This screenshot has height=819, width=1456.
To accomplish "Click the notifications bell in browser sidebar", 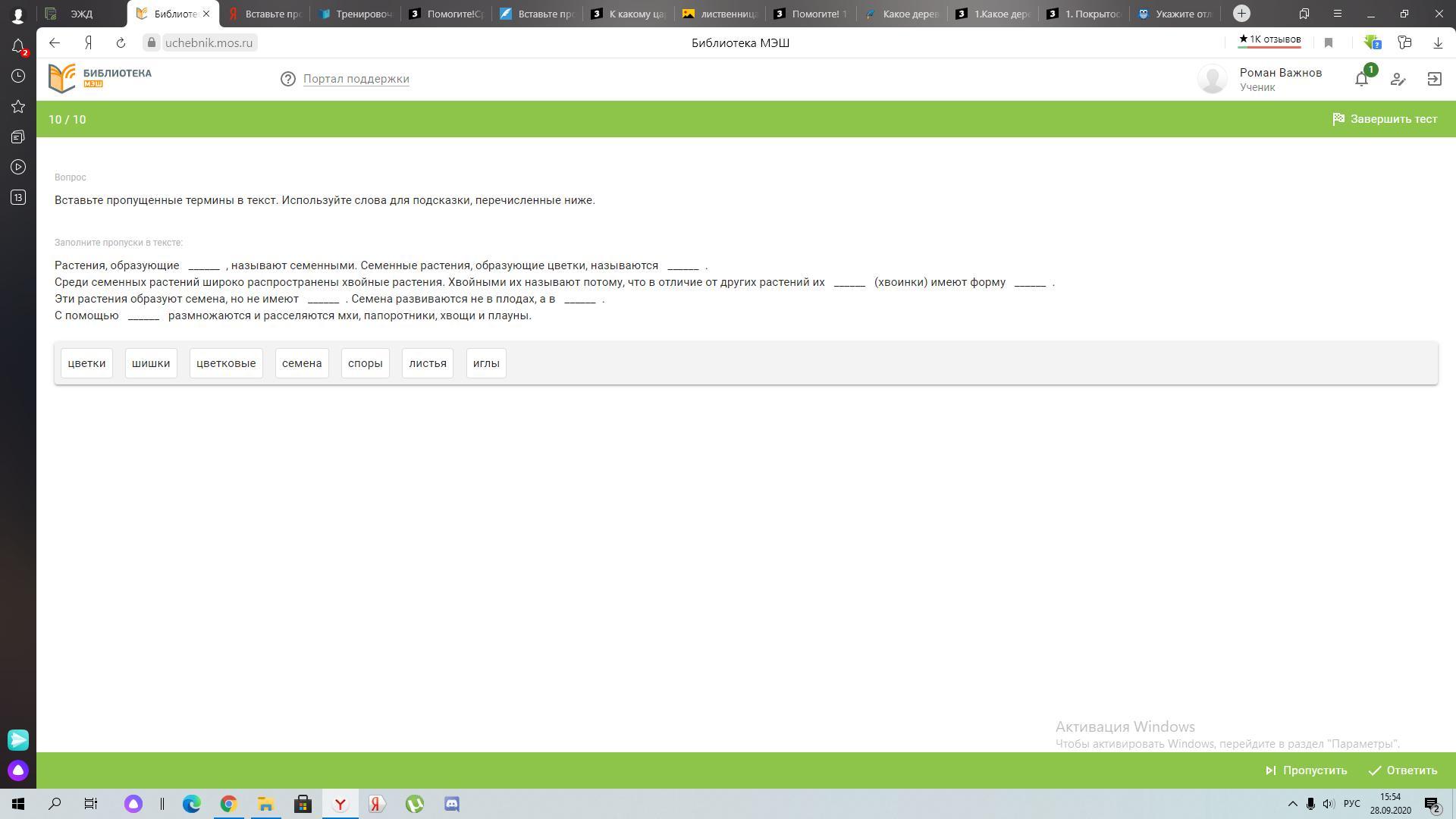I will click(x=18, y=46).
